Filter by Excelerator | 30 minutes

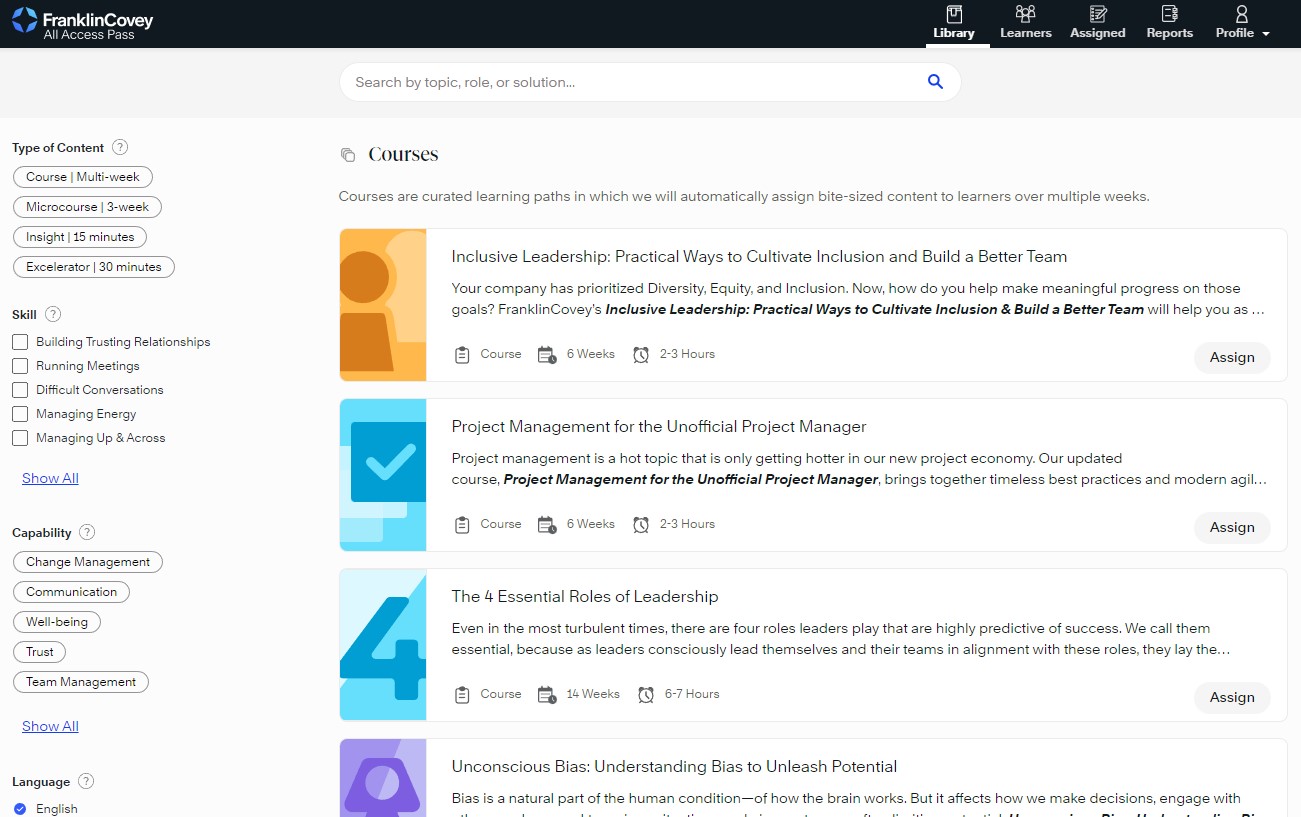click(94, 267)
